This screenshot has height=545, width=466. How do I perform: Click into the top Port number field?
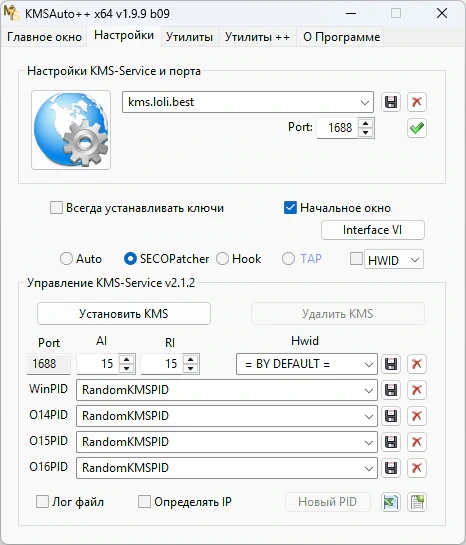coord(337,128)
